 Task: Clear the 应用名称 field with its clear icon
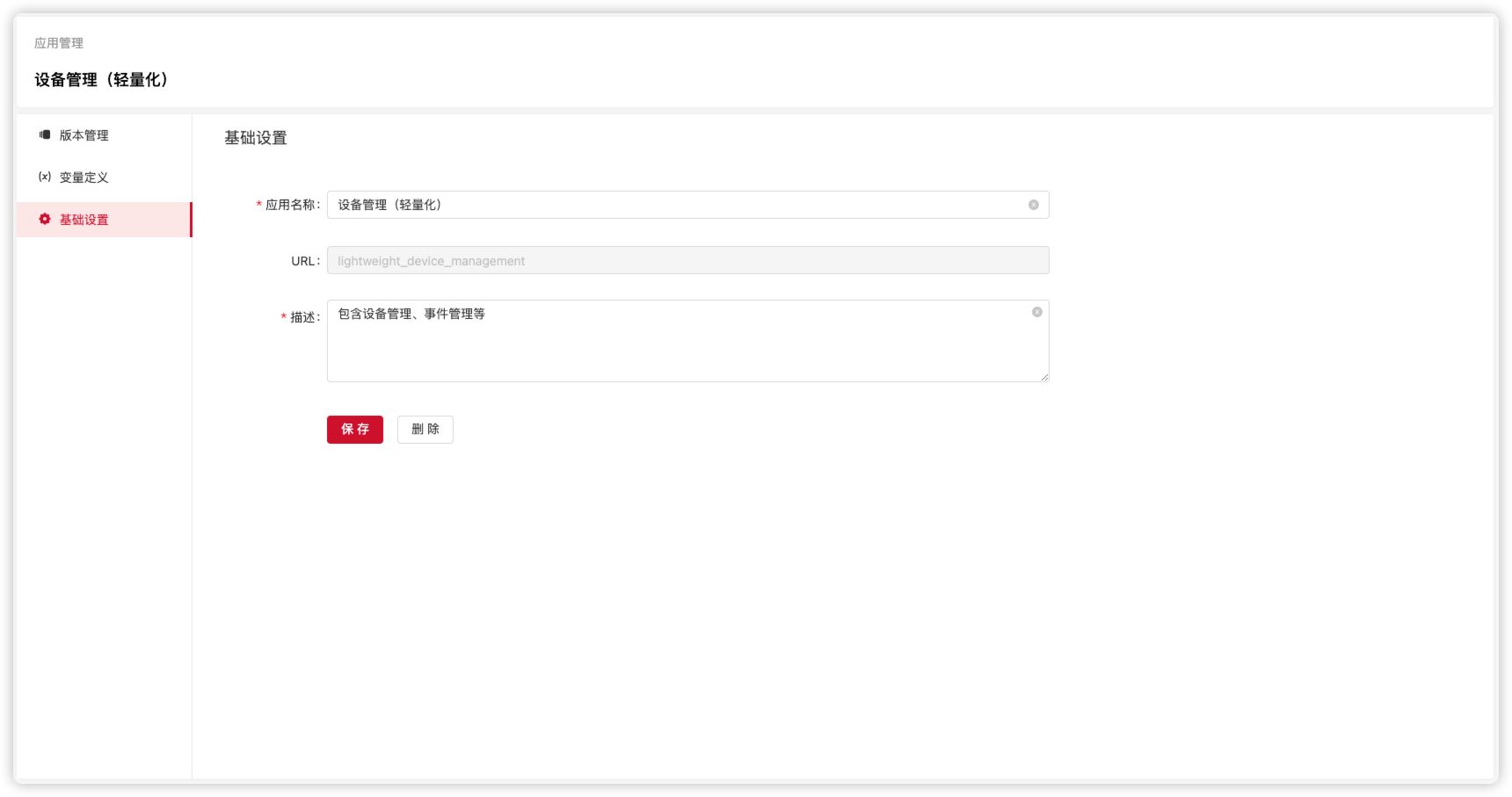point(1033,205)
